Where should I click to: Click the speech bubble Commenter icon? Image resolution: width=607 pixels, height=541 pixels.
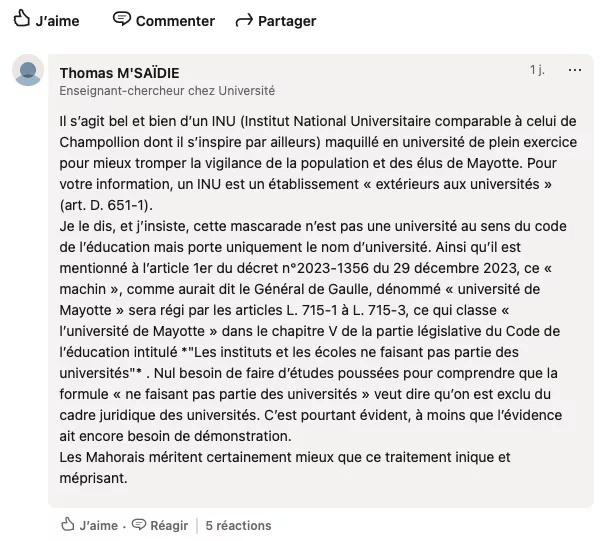click(122, 19)
